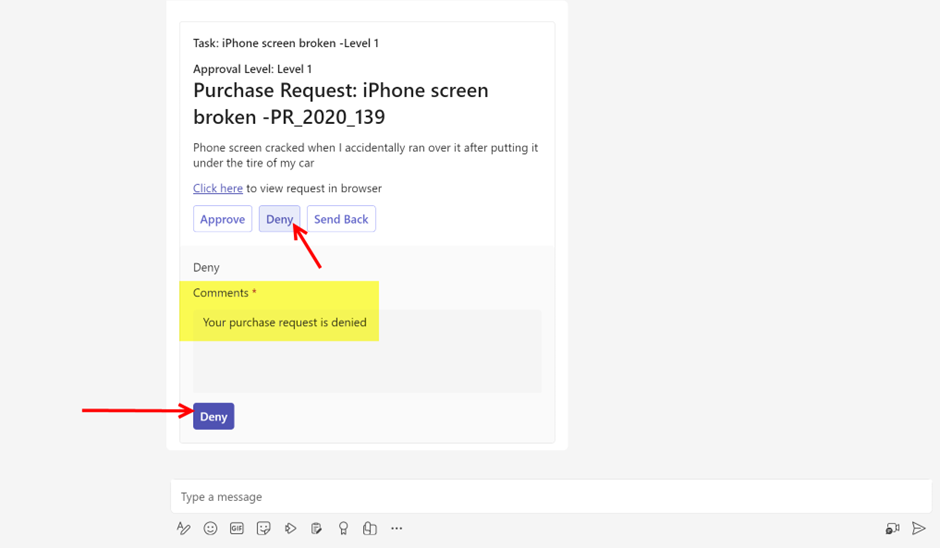Image resolution: width=940 pixels, height=548 pixels.
Task: Open the sticker picker
Action: 263,528
